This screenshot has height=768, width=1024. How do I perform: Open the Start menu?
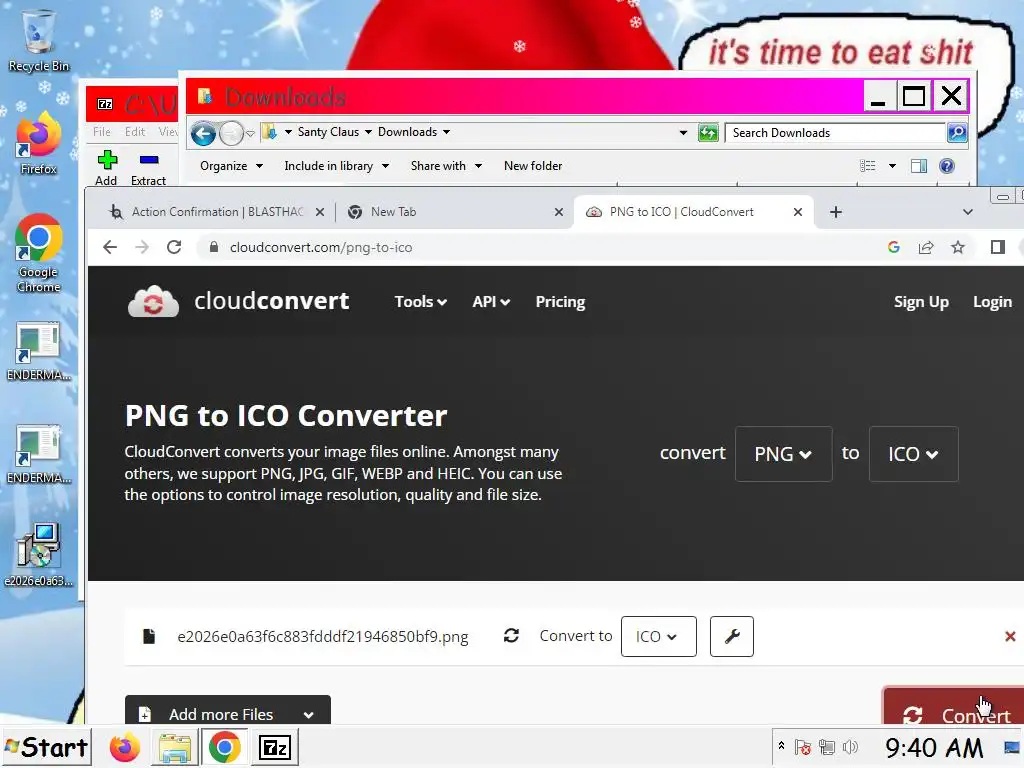pyautogui.click(x=46, y=747)
